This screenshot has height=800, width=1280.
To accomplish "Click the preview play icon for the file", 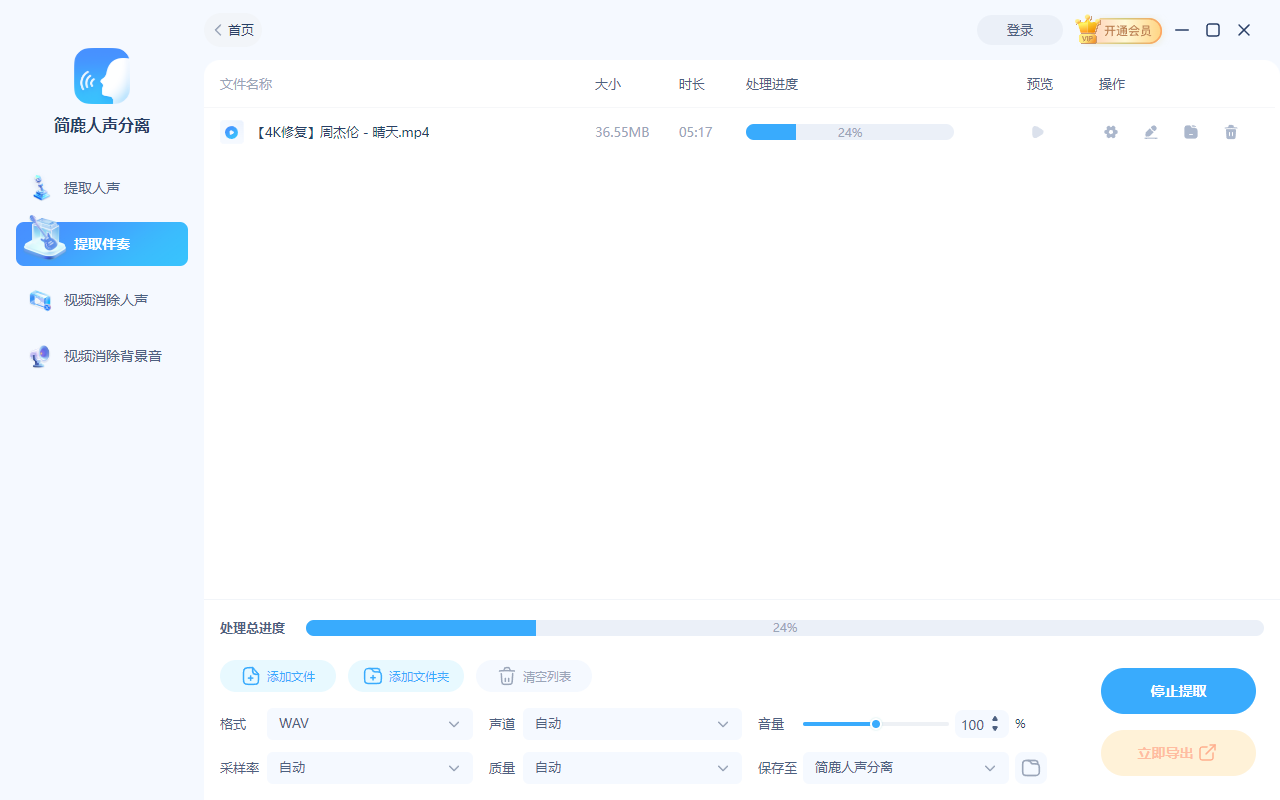I will click(1037, 131).
